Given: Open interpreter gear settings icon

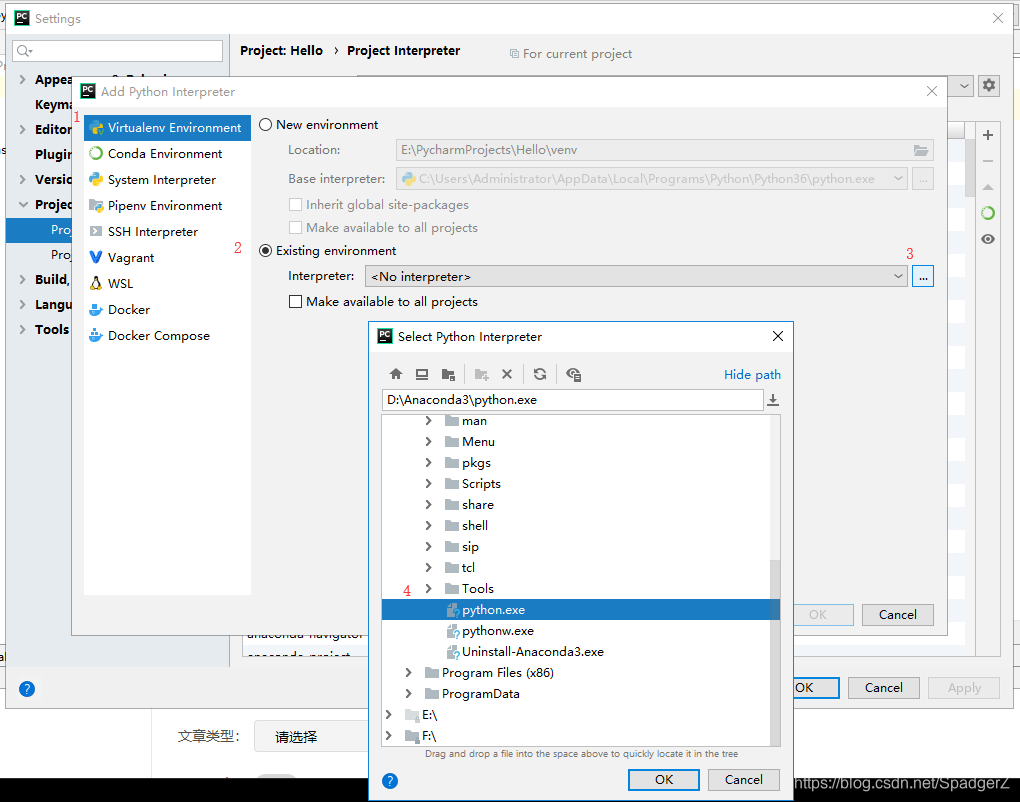Looking at the screenshot, I should pos(989,85).
